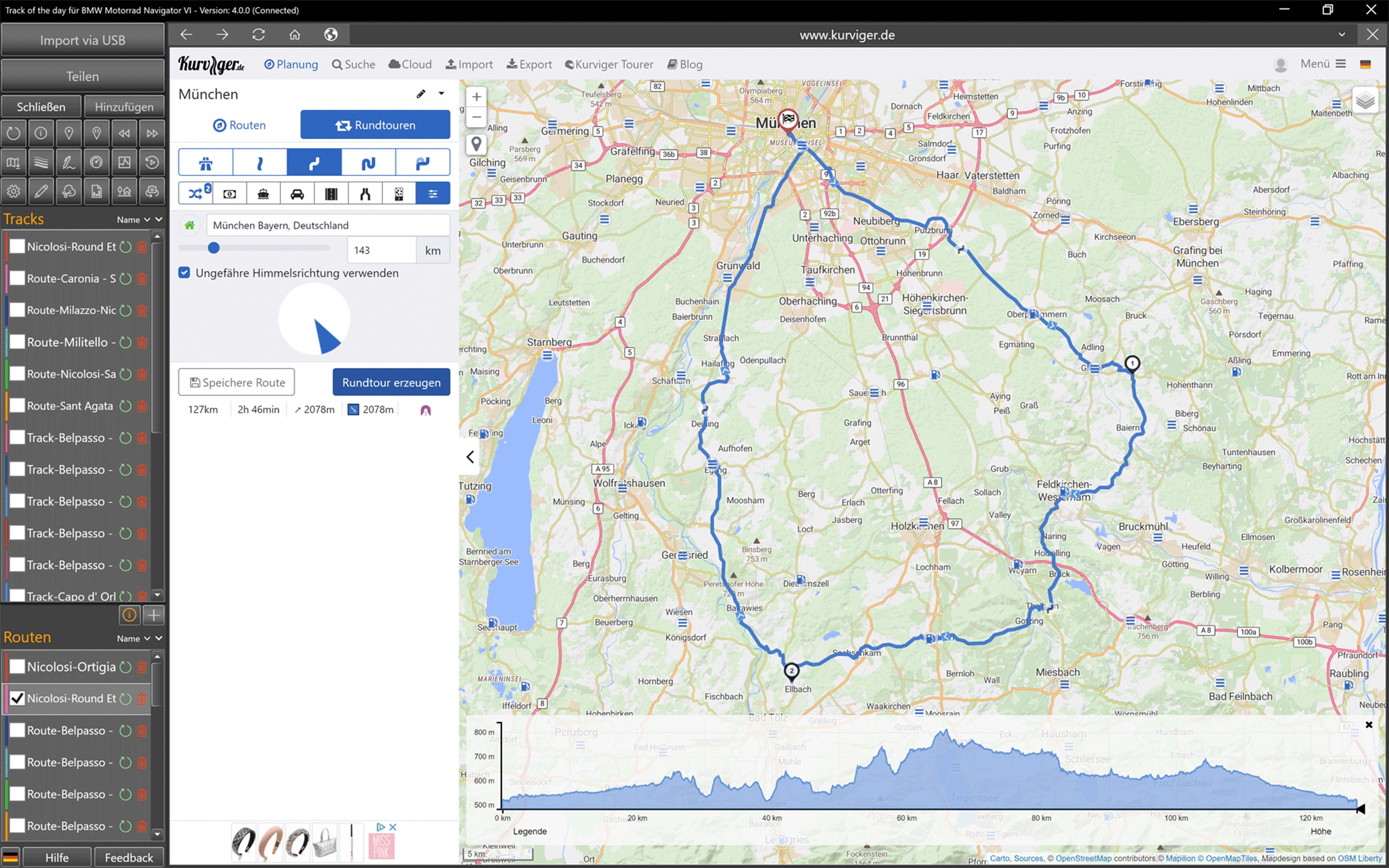
Task: Zoom into the map with the plus button
Action: click(x=476, y=97)
